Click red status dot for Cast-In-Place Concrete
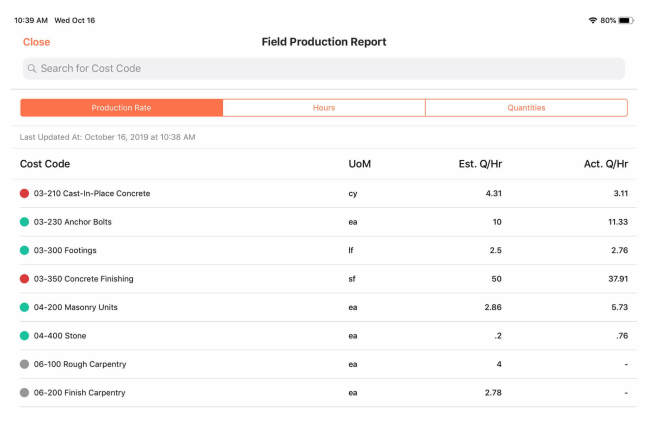648x432 pixels. click(24, 193)
